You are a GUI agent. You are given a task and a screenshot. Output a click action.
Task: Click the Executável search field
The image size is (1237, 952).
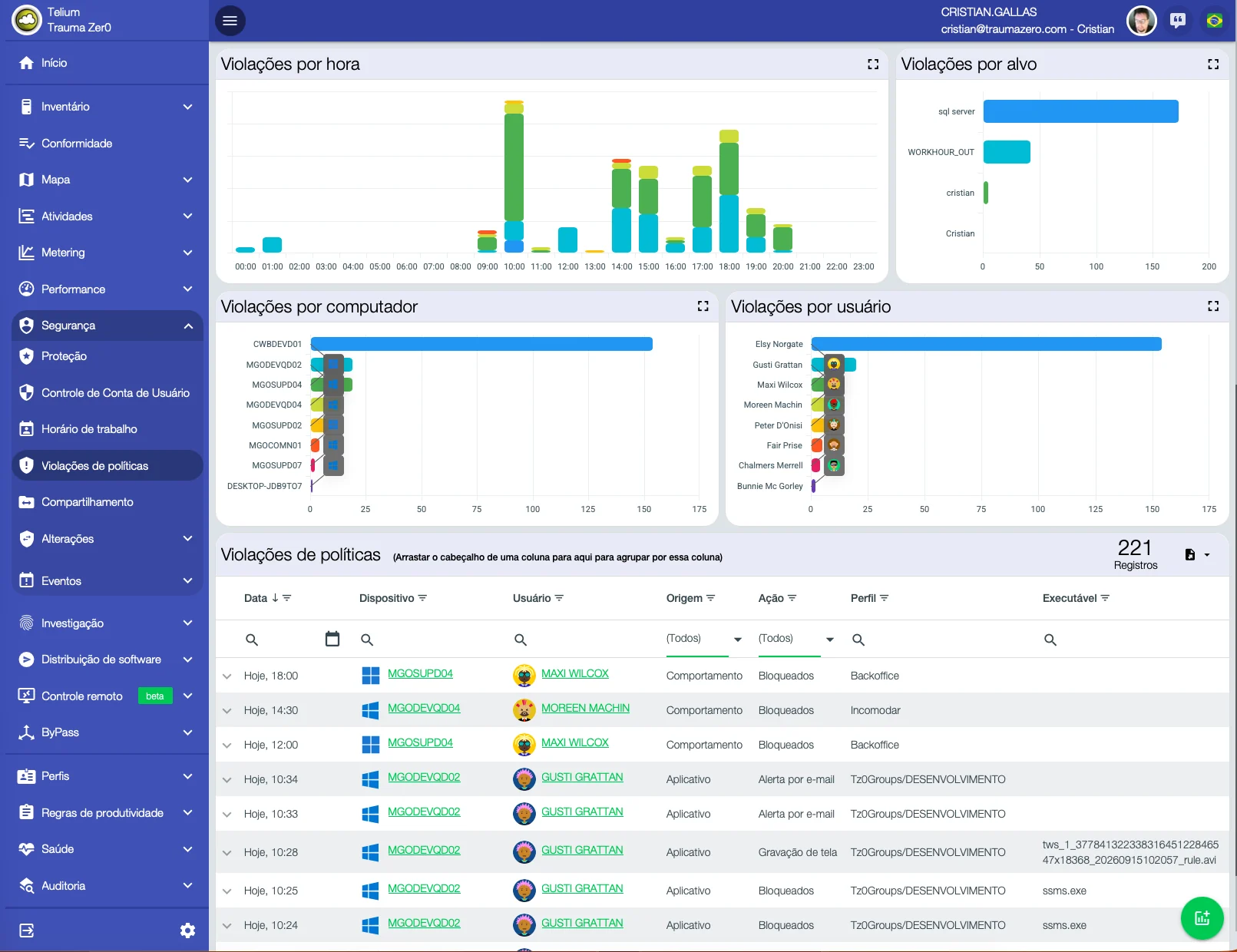pyautogui.click(x=1133, y=640)
